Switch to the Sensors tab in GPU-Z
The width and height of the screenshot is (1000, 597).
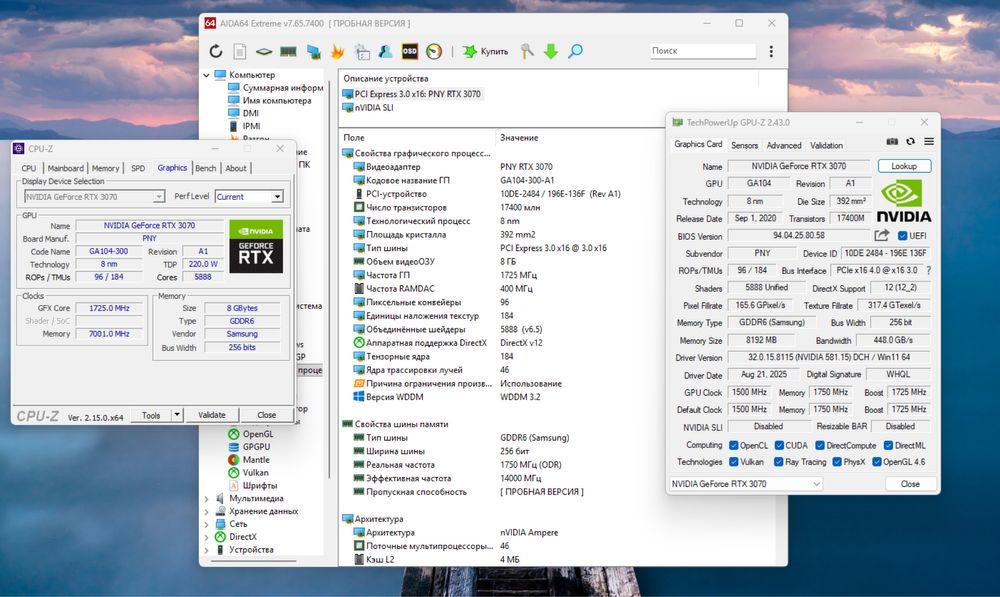click(744, 145)
